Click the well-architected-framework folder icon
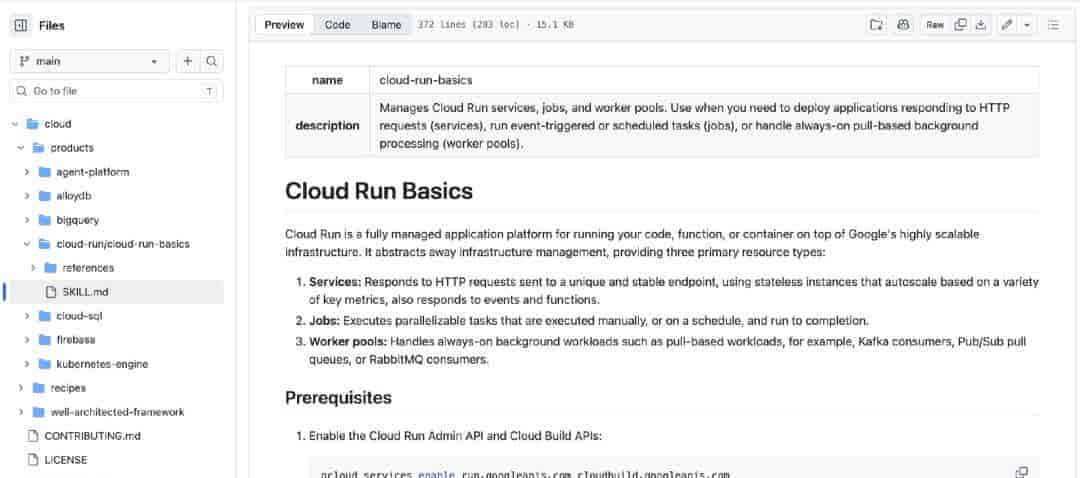 coord(39,412)
